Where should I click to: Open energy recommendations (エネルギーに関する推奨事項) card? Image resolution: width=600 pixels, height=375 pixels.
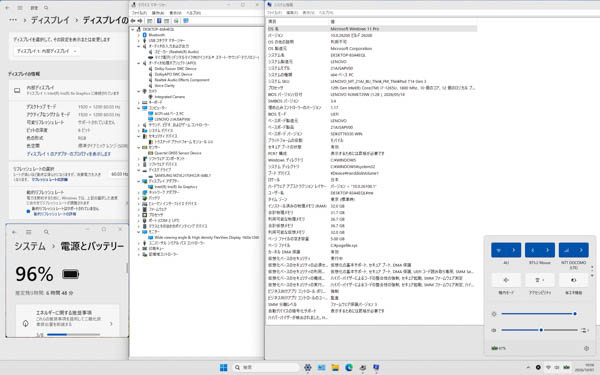click(67, 320)
